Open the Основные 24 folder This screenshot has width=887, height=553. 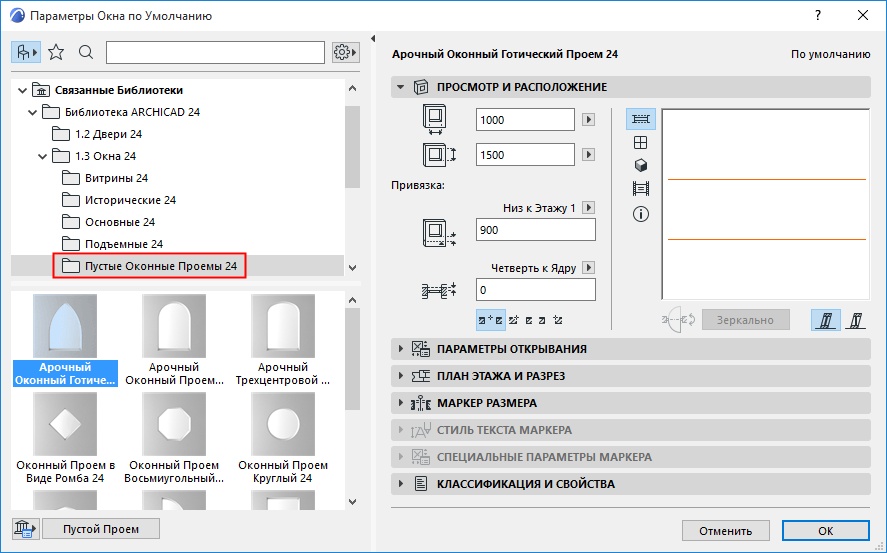(119, 222)
